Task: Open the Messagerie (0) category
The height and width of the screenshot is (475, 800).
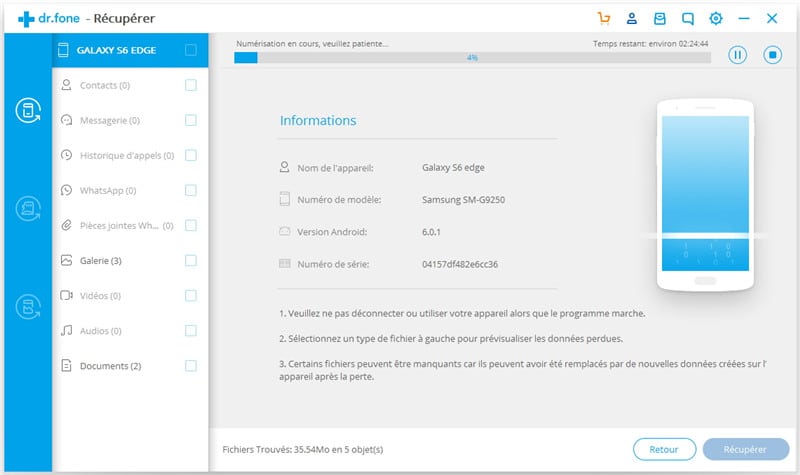Action: (x=110, y=121)
